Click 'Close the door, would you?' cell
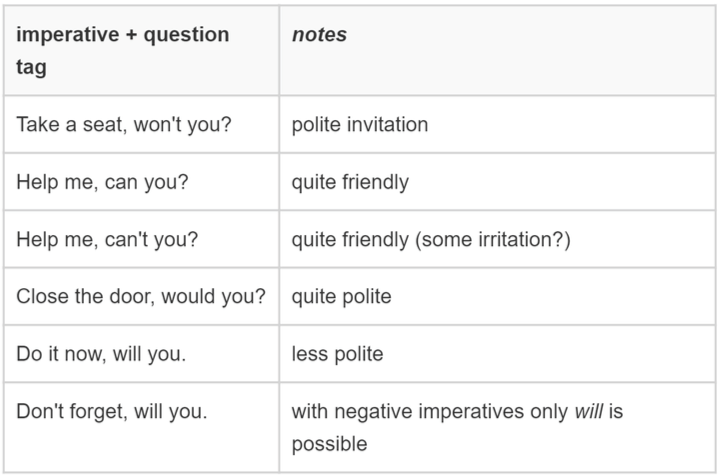 pos(141,297)
